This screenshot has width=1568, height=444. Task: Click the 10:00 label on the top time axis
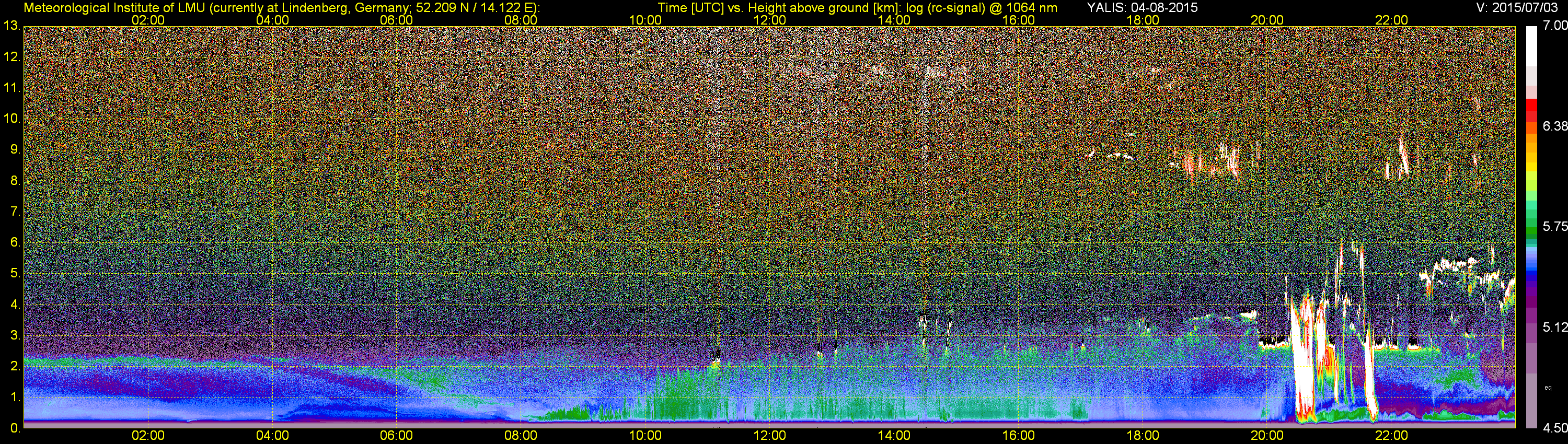pos(645,19)
